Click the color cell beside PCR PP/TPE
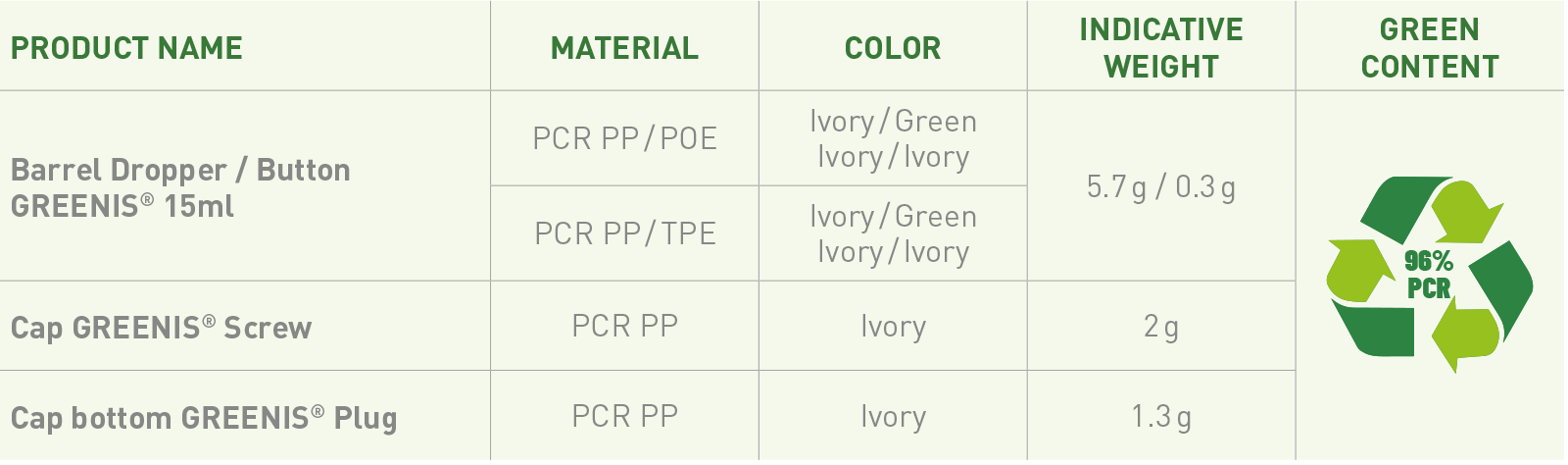This screenshot has height=465, width=1568. tap(893, 233)
